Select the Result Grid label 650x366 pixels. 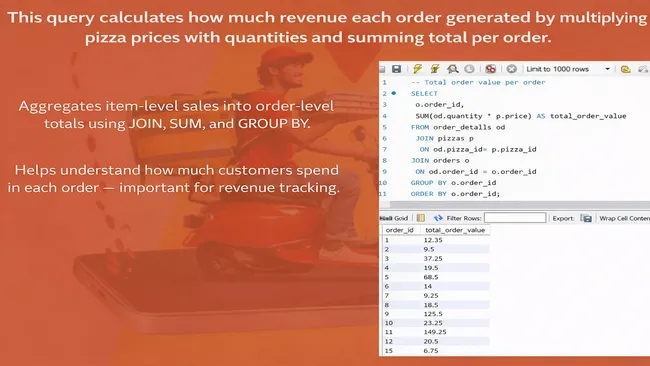pos(394,218)
